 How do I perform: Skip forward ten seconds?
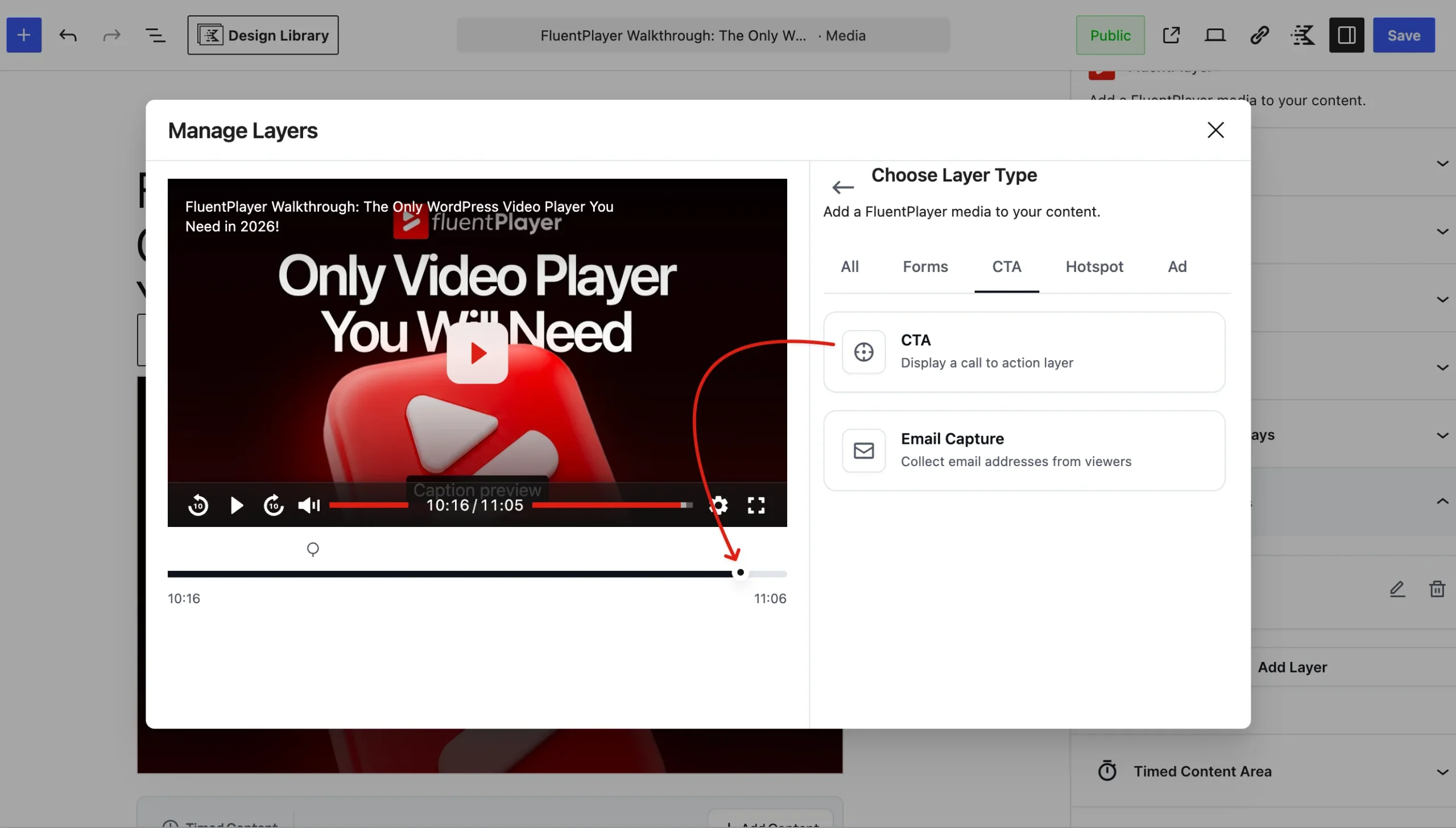(274, 505)
